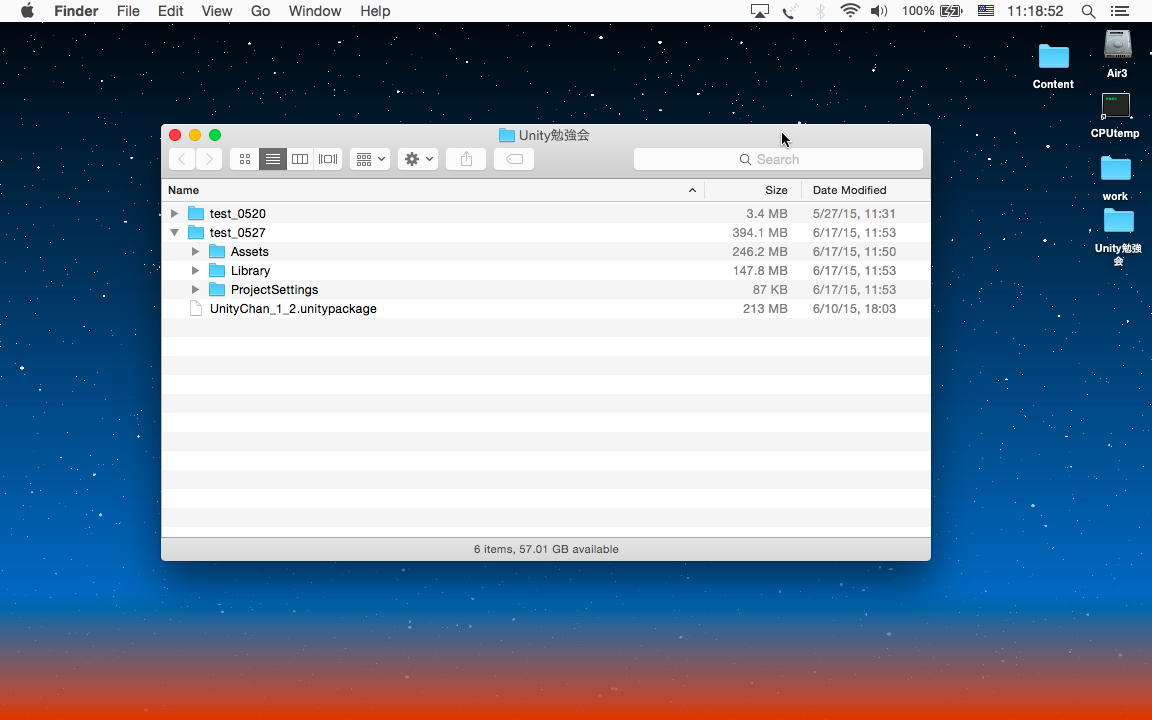The width and height of the screenshot is (1152, 720).
Task: Switch Finder to column view
Action: tap(300, 159)
